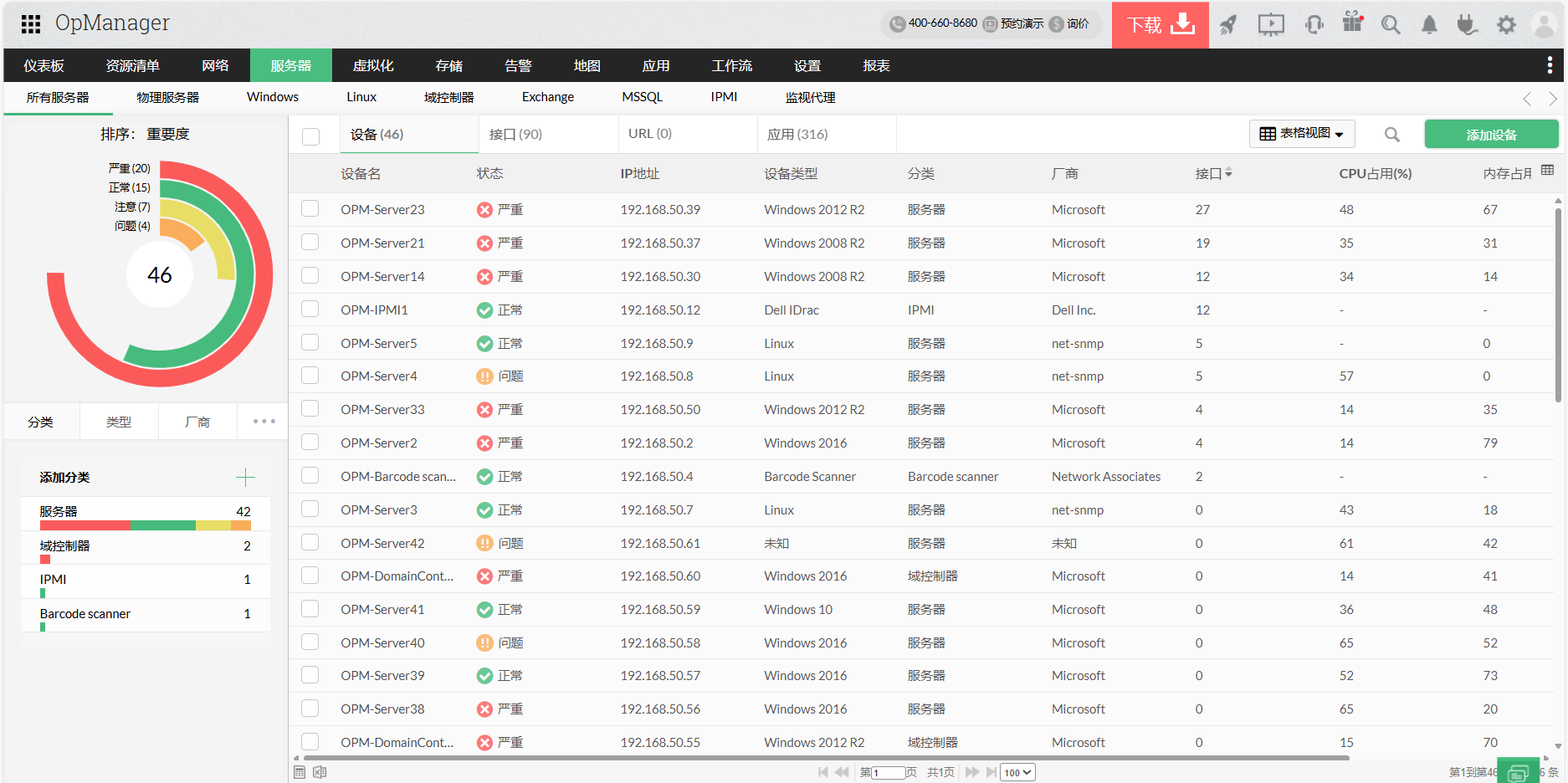Open the green chat icon

pos(1519,772)
